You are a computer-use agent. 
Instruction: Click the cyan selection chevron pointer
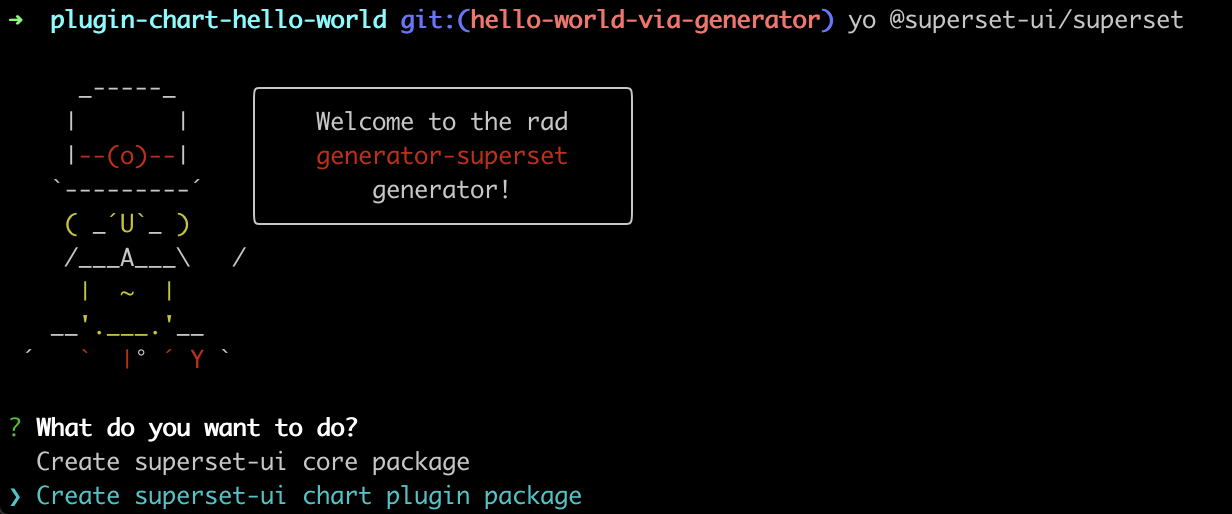coord(14,496)
